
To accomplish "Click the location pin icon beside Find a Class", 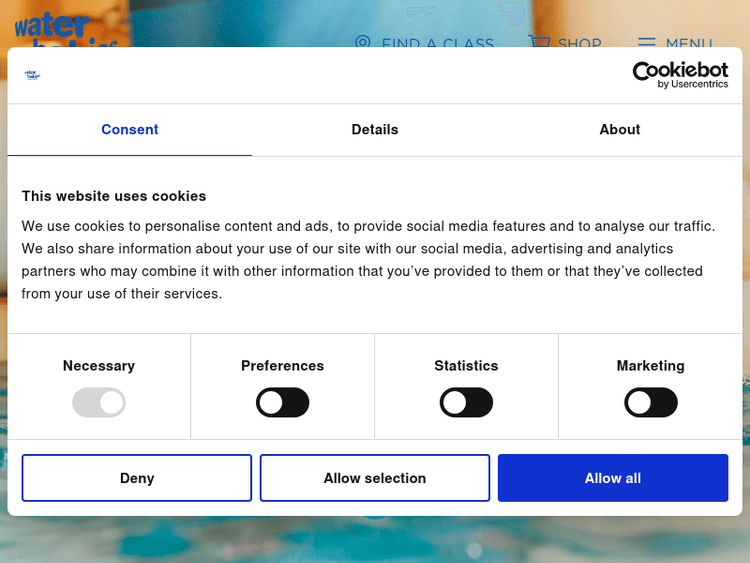I will (x=363, y=43).
